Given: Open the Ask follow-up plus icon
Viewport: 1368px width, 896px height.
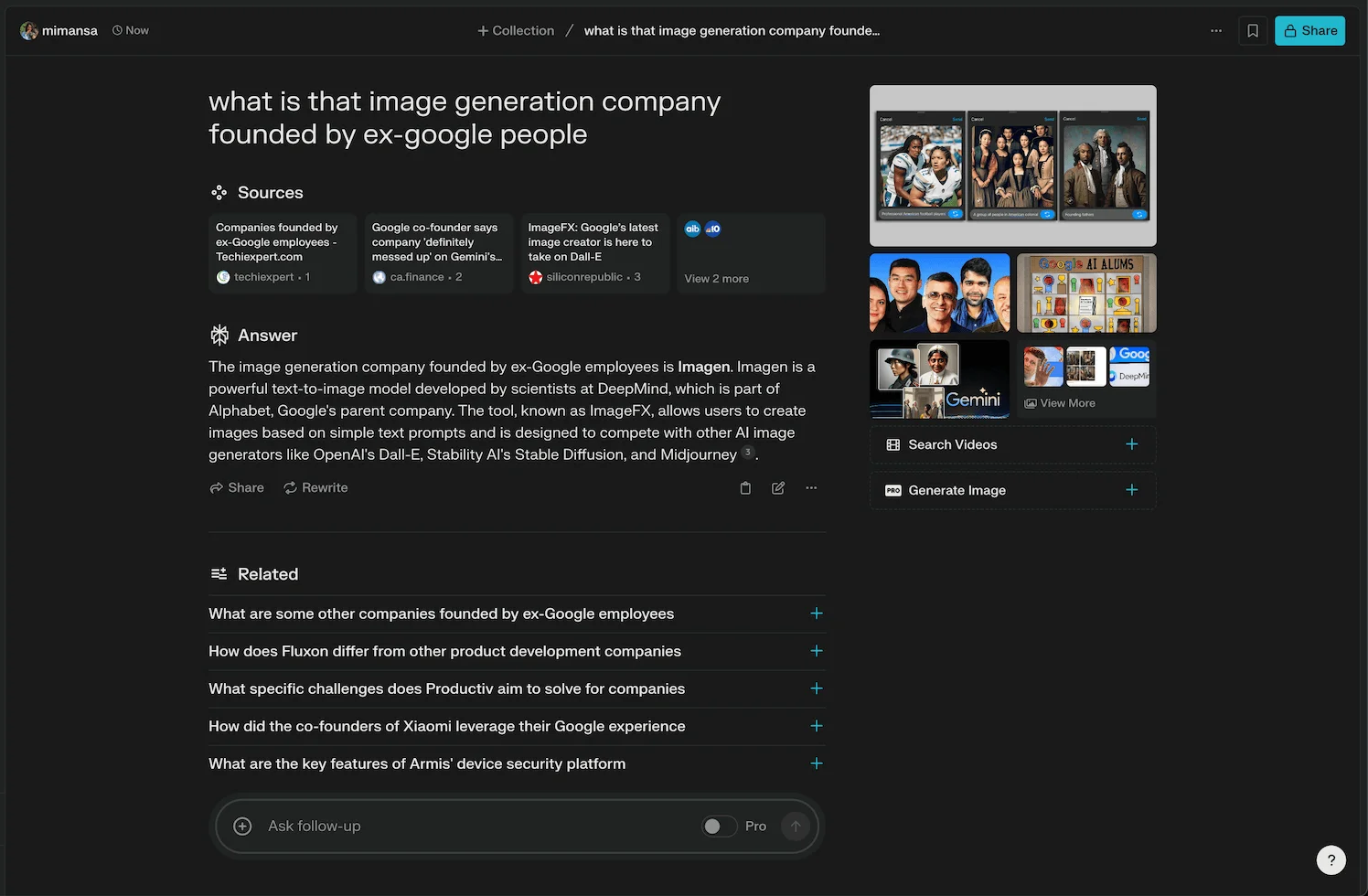Looking at the screenshot, I should 242,826.
